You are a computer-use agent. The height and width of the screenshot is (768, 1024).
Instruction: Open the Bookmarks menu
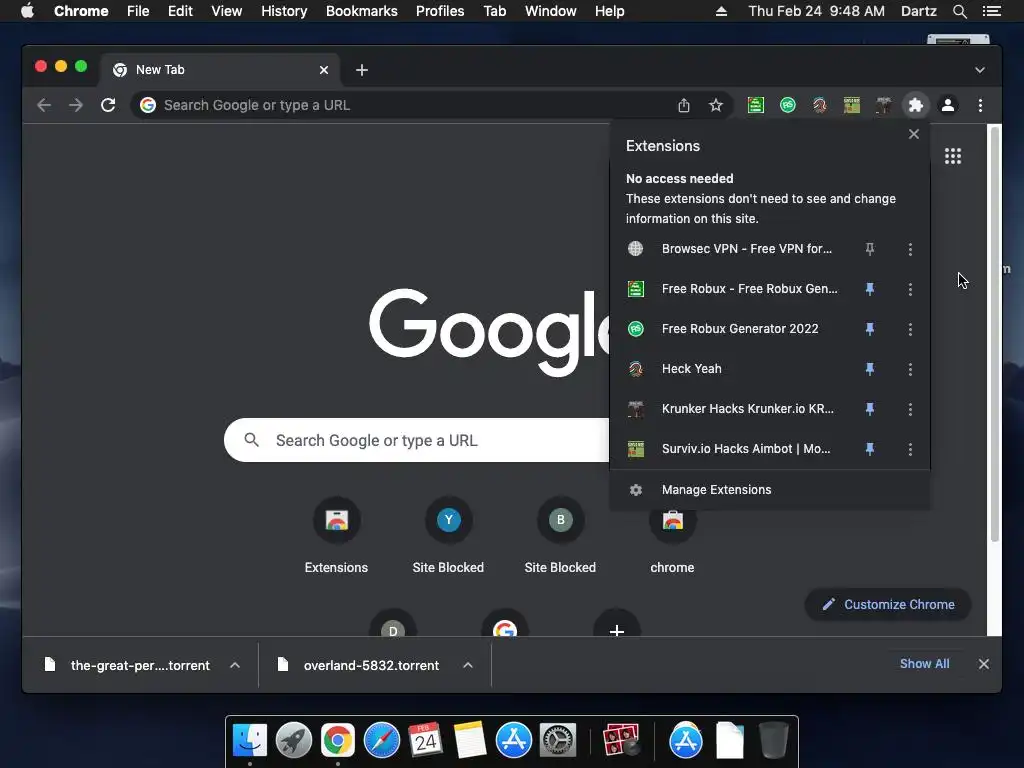pos(361,11)
